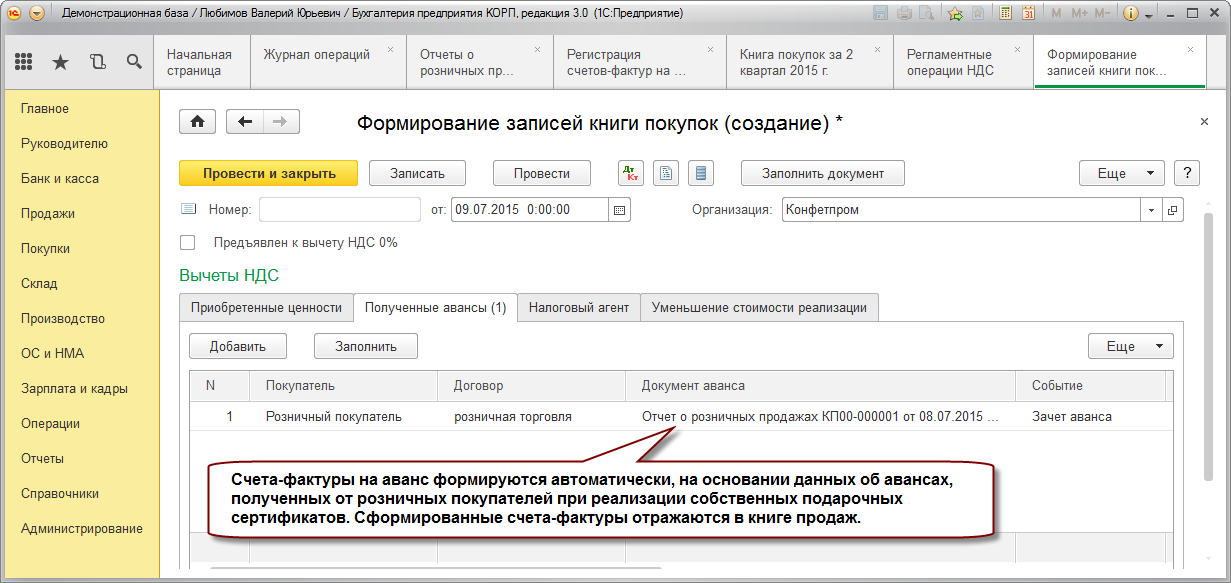Click the help question mark button
The height and width of the screenshot is (583, 1231).
point(1187,173)
